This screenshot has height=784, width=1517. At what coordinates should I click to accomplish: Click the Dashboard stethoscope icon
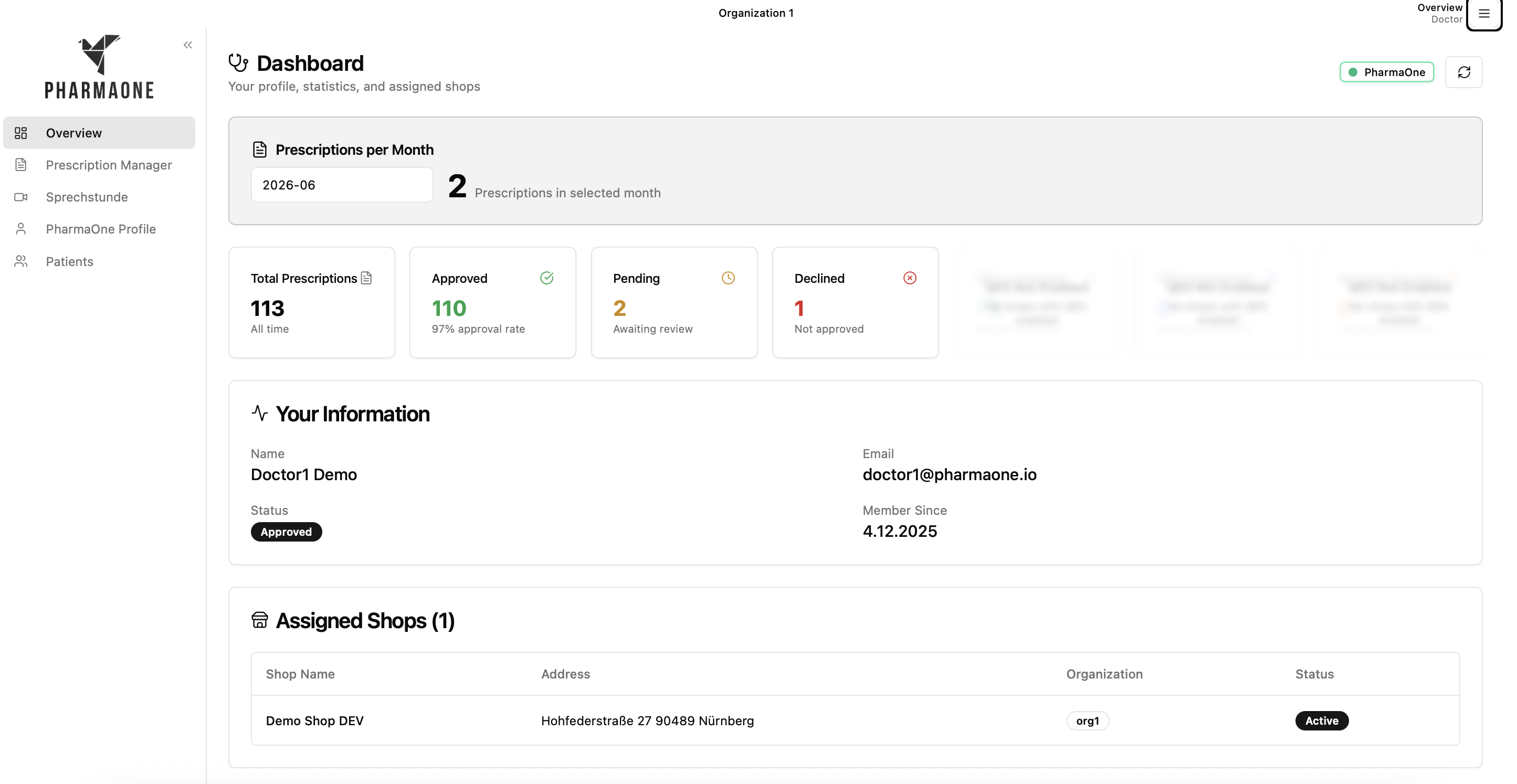[x=238, y=63]
